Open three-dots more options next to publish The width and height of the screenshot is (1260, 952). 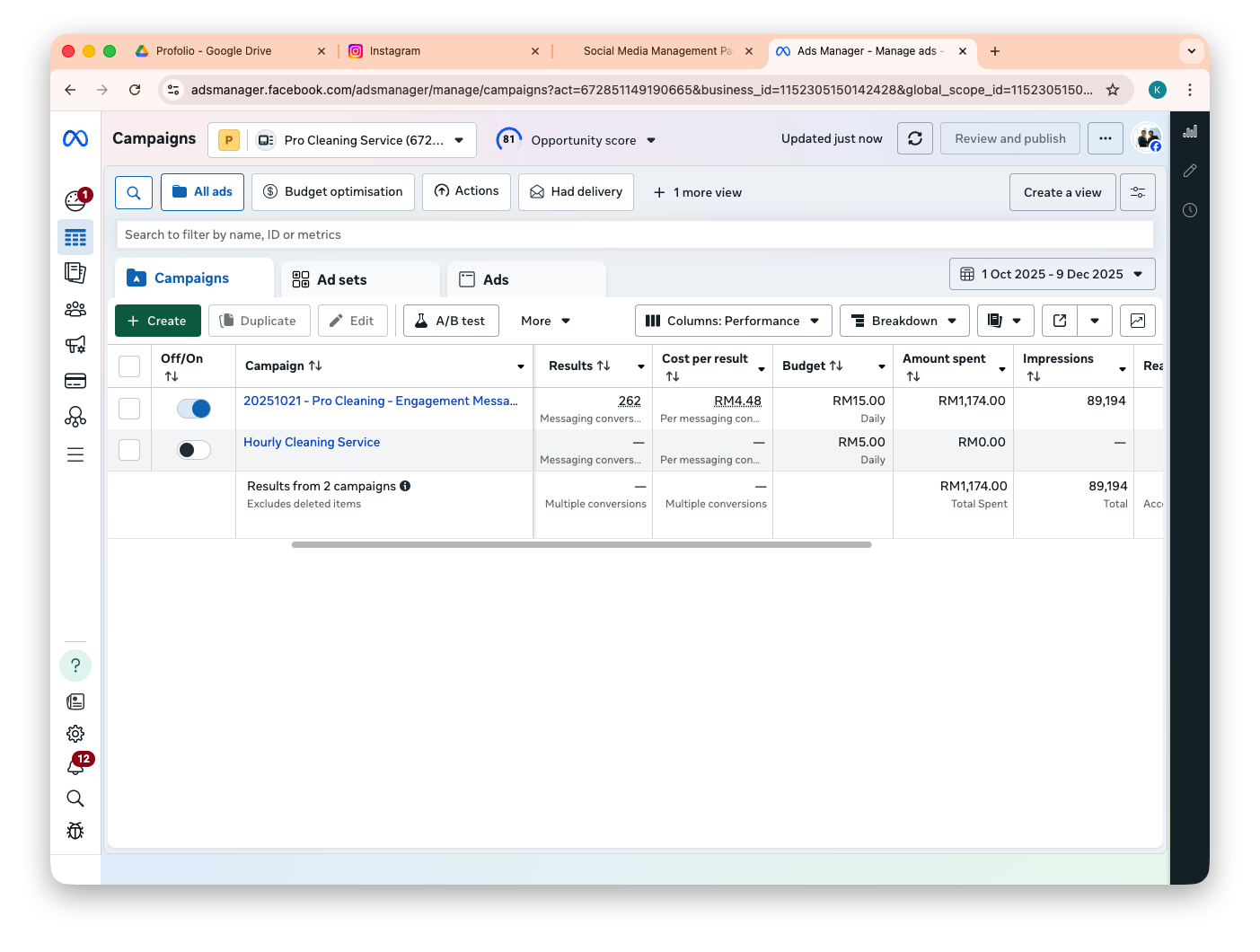[x=1106, y=138]
